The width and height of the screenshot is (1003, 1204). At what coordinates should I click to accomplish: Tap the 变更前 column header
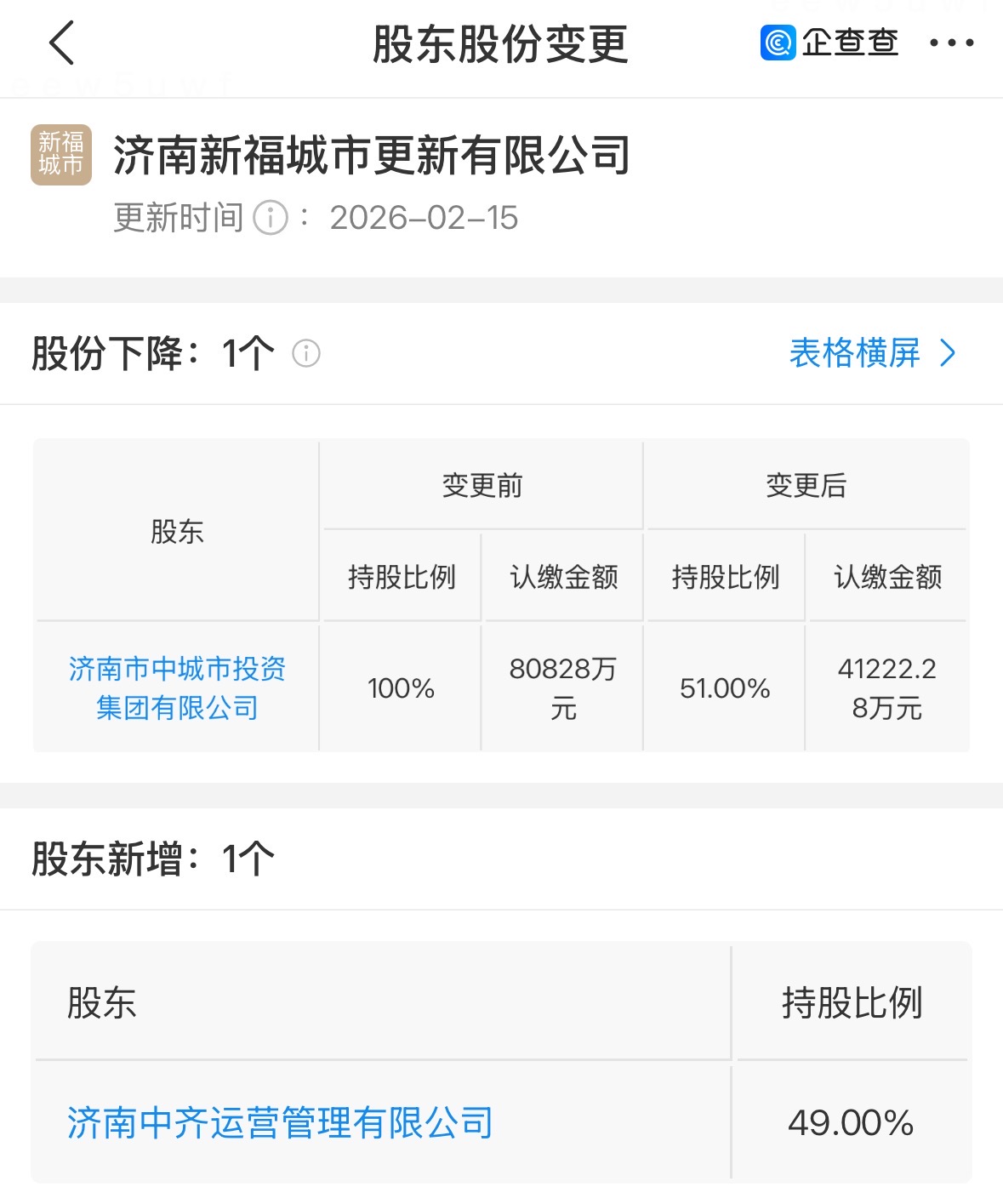click(x=482, y=486)
